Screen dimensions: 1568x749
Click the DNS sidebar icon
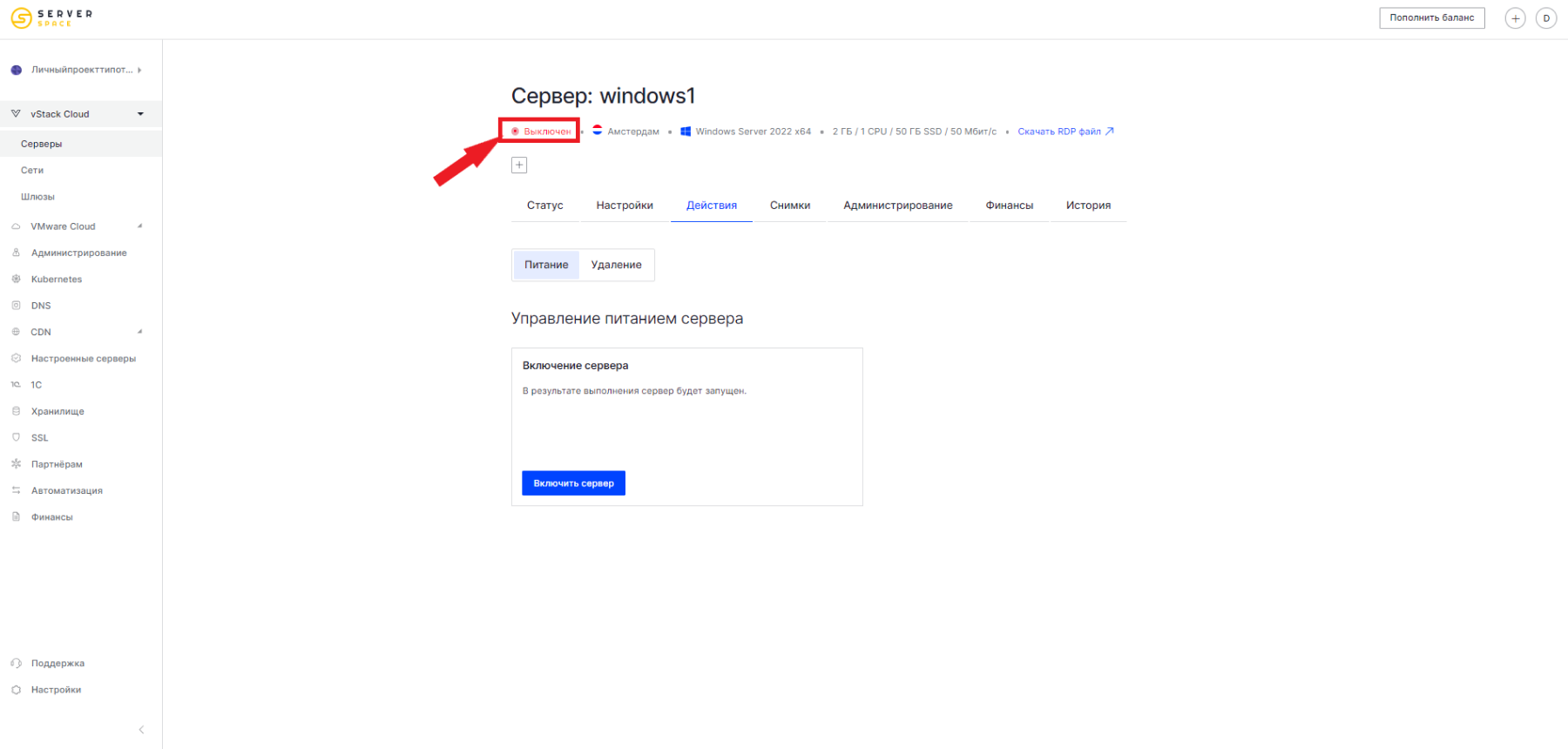tap(16, 306)
